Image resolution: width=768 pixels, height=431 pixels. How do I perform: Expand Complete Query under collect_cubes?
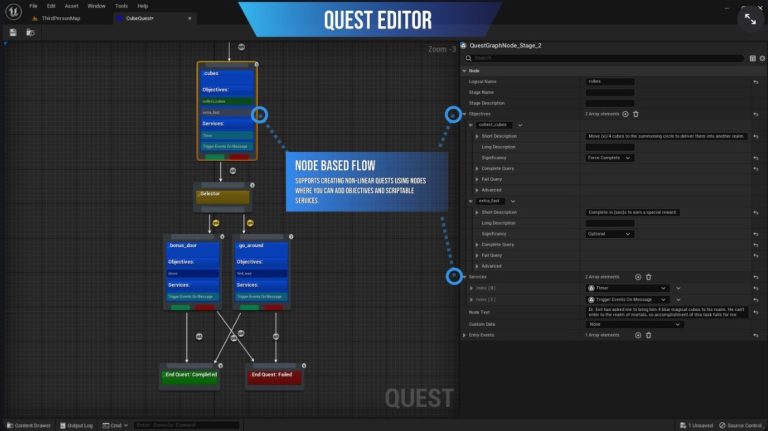(477, 168)
